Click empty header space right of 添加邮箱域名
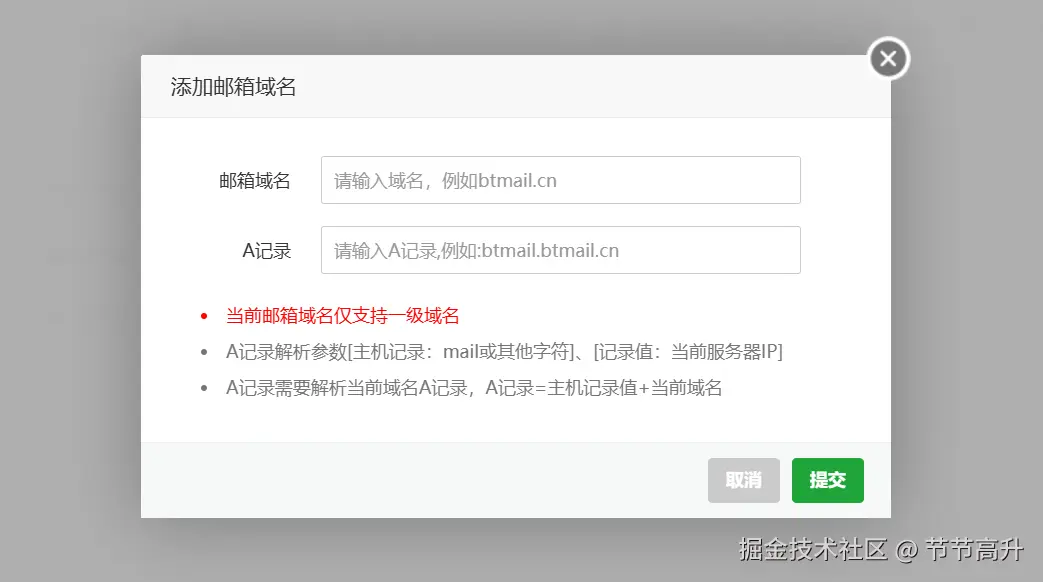Image resolution: width=1043 pixels, height=582 pixels. [x=579, y=86]
